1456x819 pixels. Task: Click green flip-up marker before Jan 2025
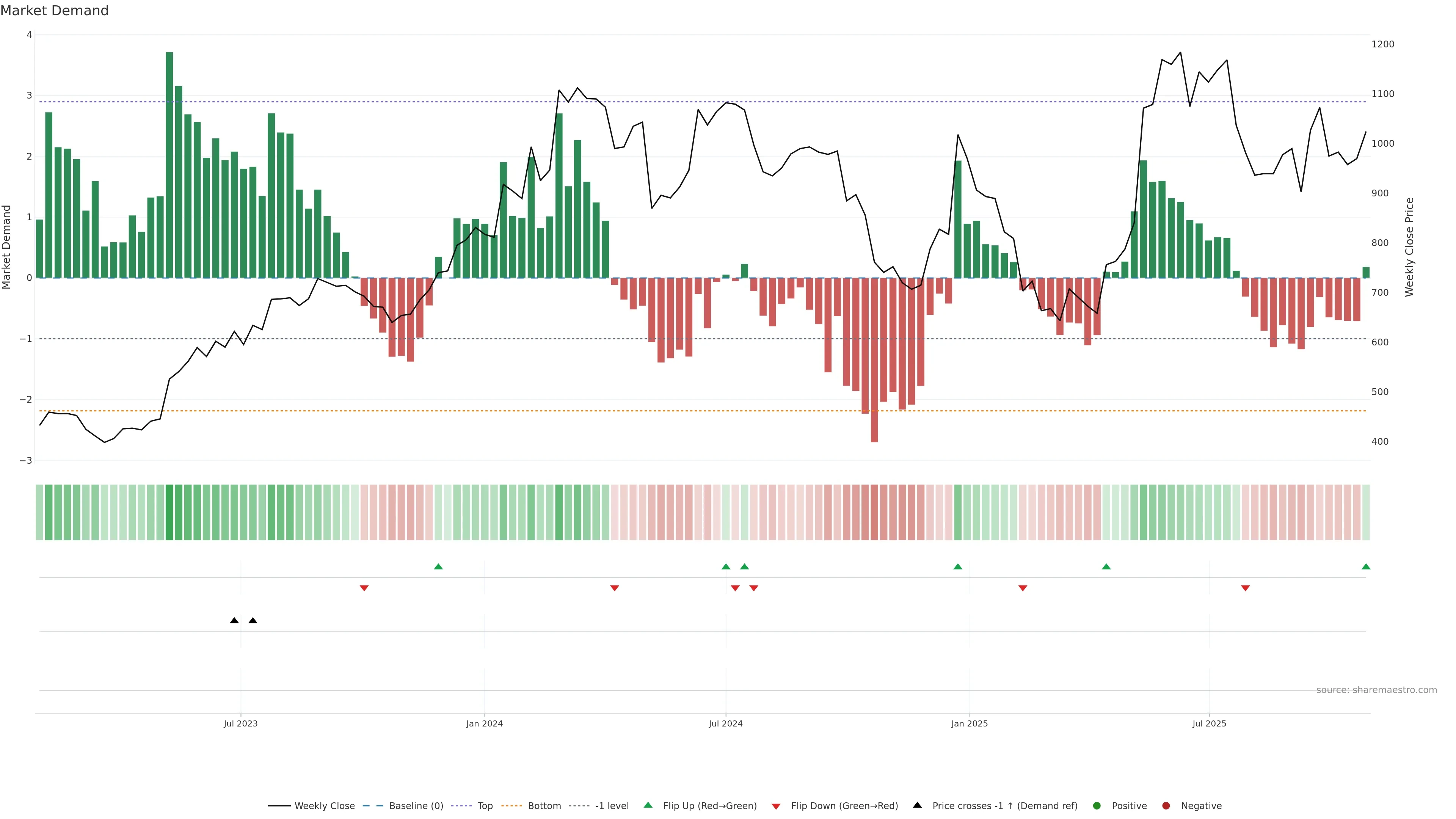[x=957, y=567]
